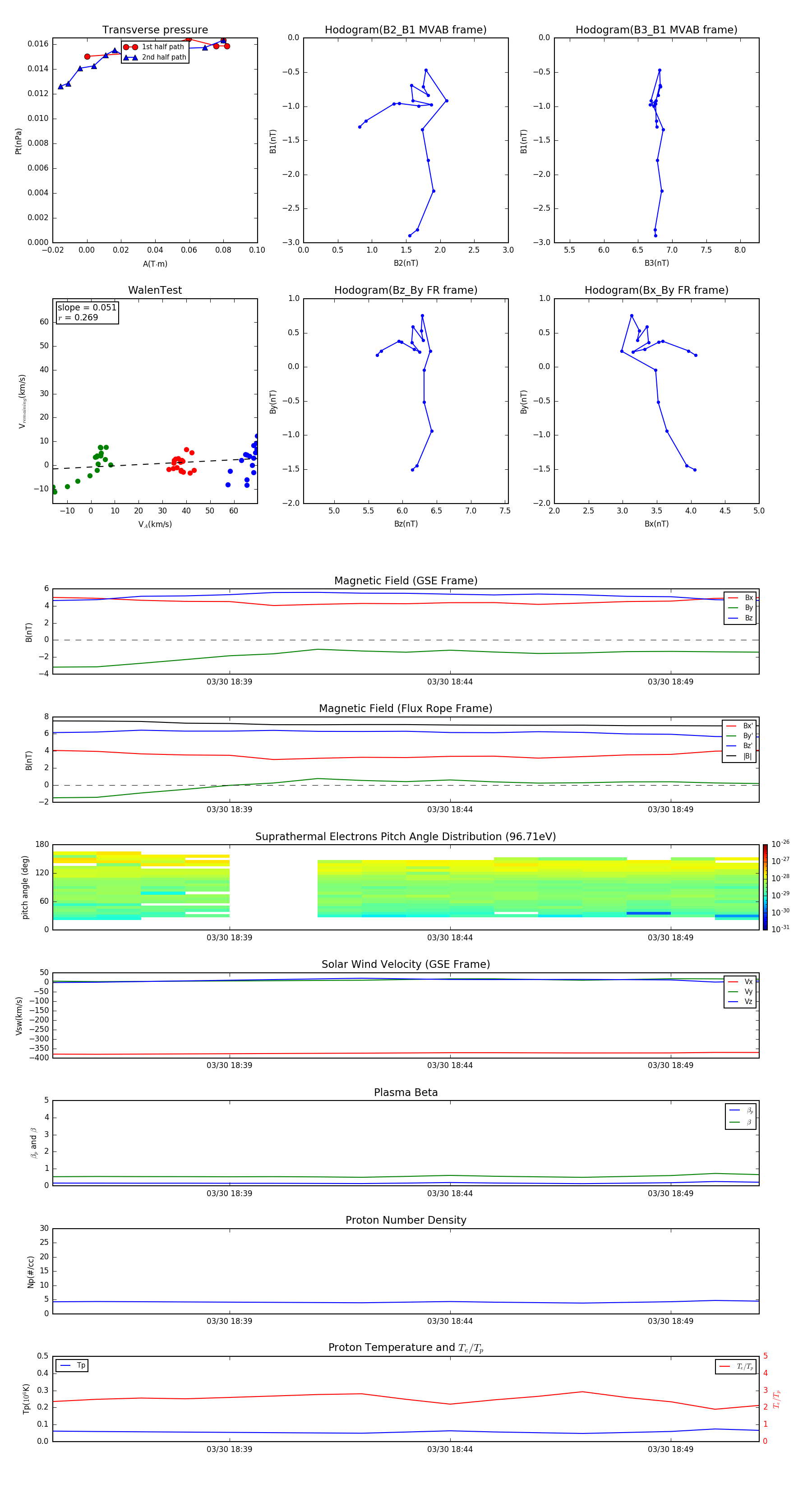Select By in the GSE magnetic field legend

[740, 608]
